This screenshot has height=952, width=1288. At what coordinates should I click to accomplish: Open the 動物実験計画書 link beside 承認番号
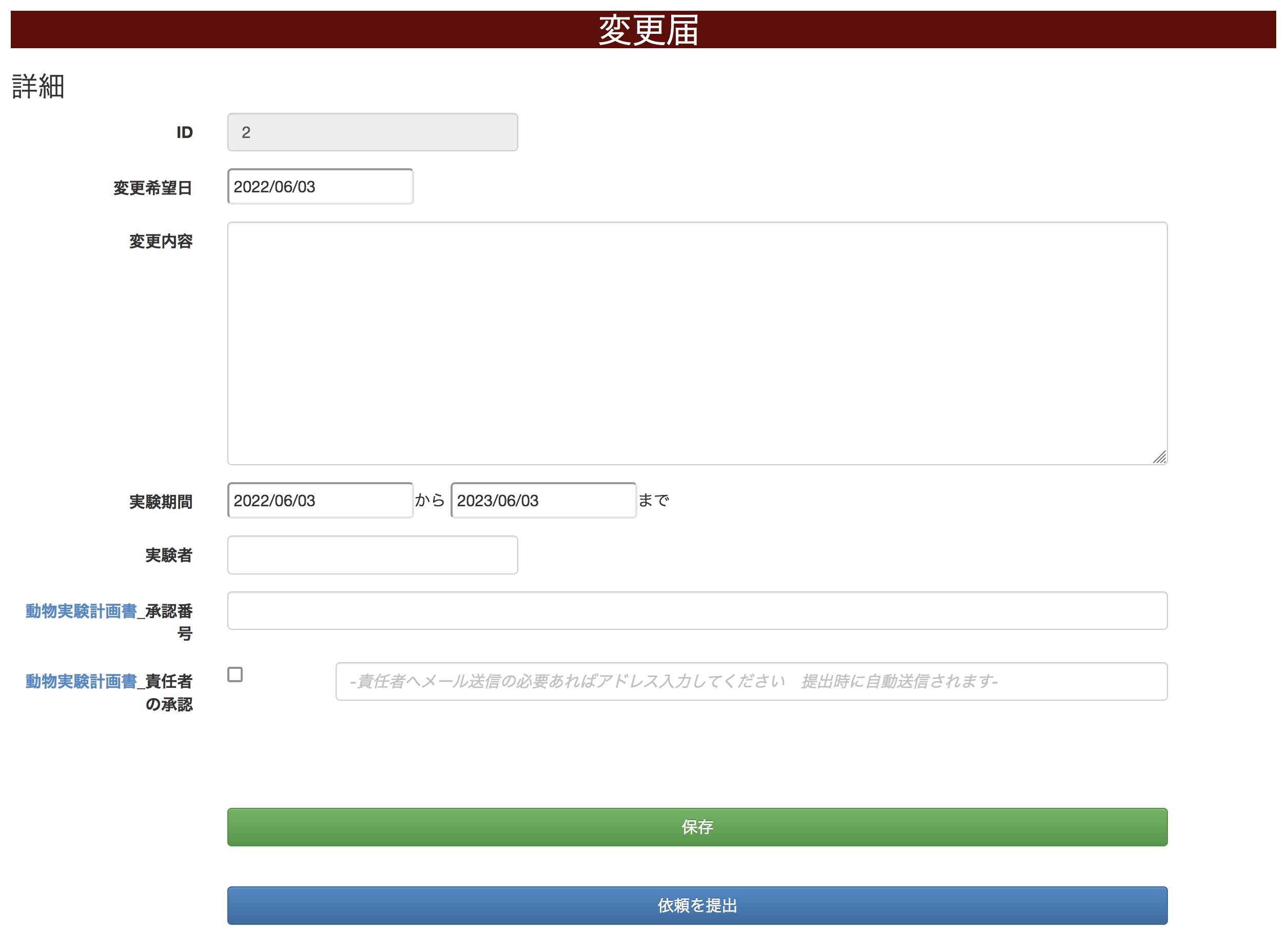(81, 611)
